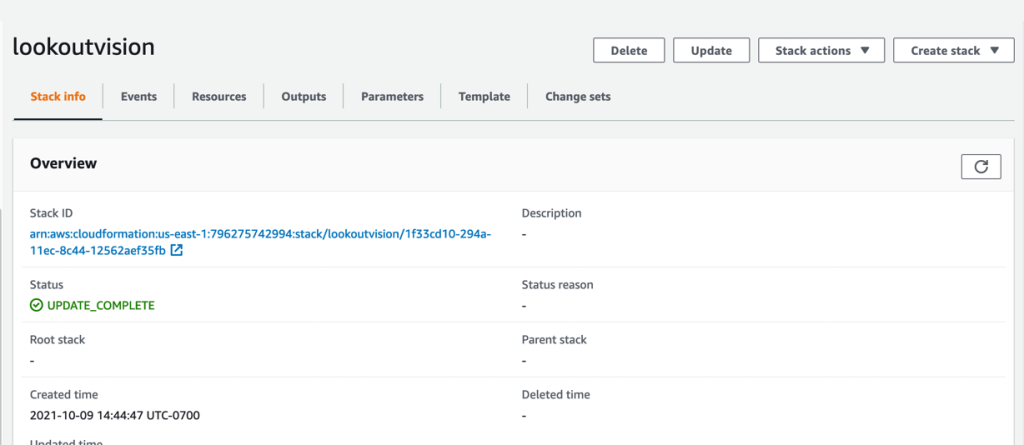The width and height of the screenshot is (1024, 445).
Task: Click the Update button
Action: [x=711, y=51]
